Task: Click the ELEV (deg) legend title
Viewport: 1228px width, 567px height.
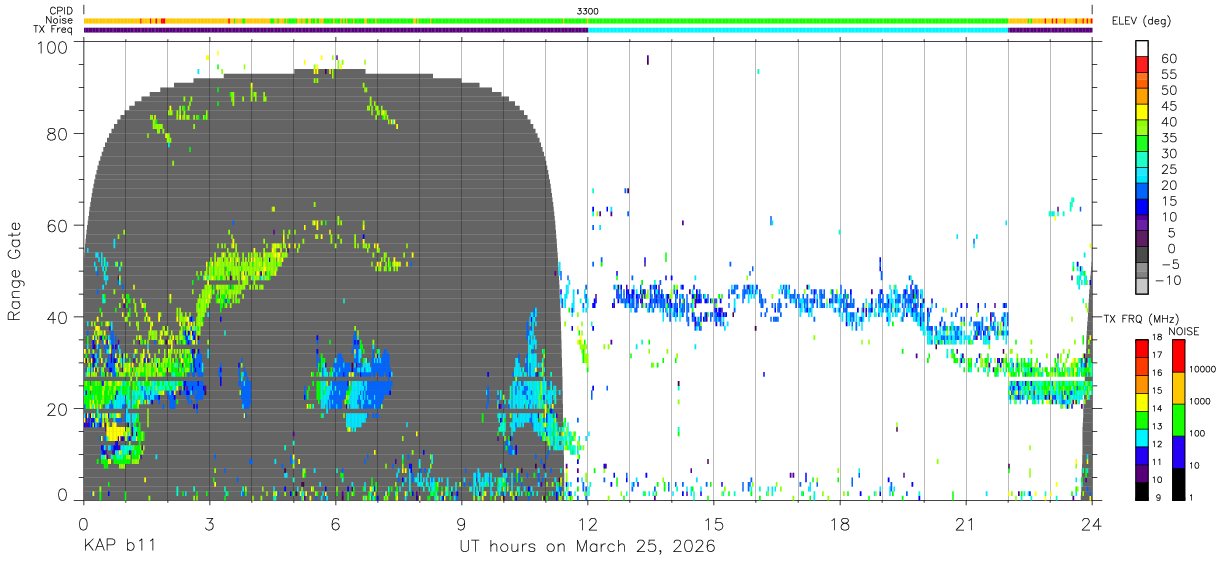Action: tap(1142, 21)
